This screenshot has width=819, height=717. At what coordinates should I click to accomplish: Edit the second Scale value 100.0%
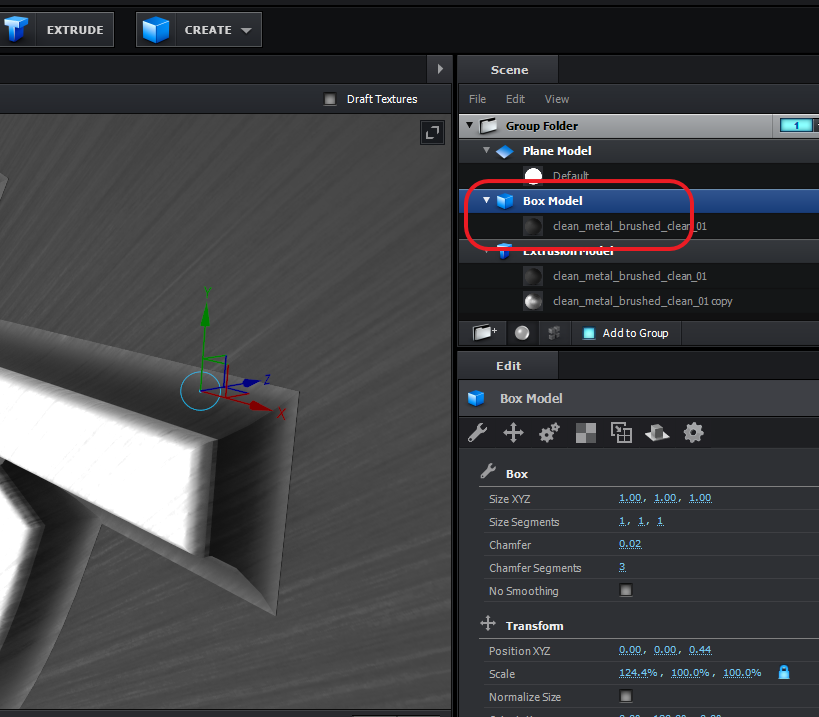point(690,673)
